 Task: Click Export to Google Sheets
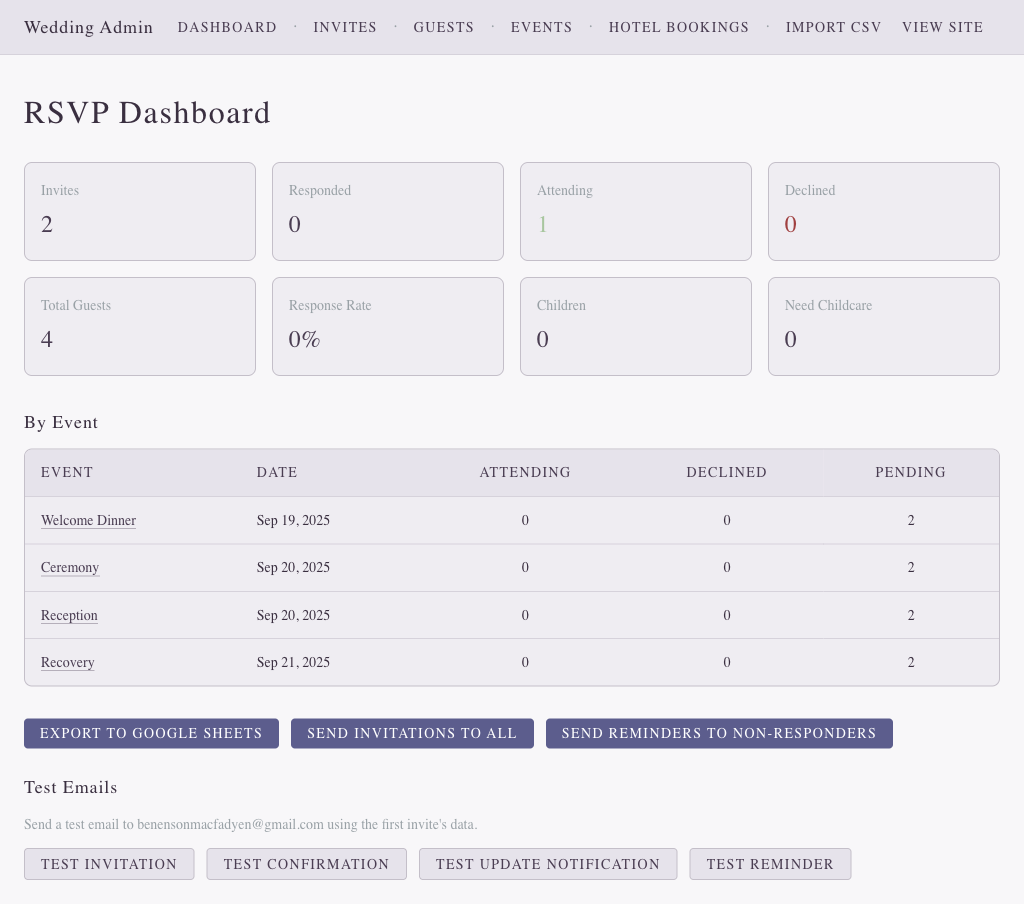(151, 733)
